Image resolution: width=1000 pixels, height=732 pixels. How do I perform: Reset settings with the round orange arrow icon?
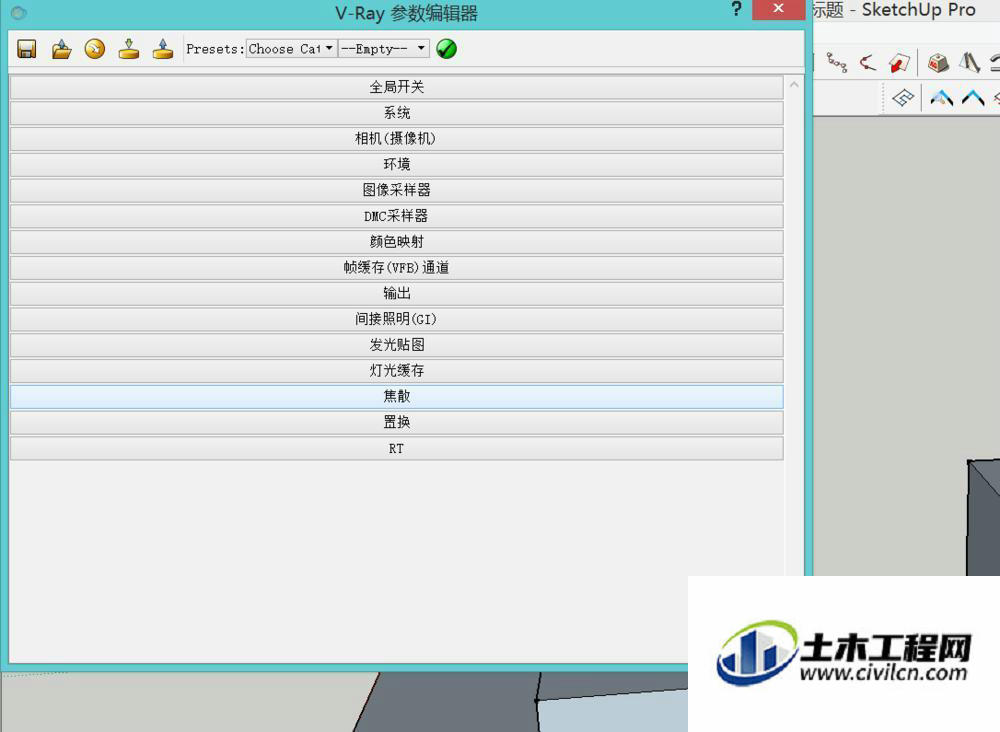pos(95,49)
